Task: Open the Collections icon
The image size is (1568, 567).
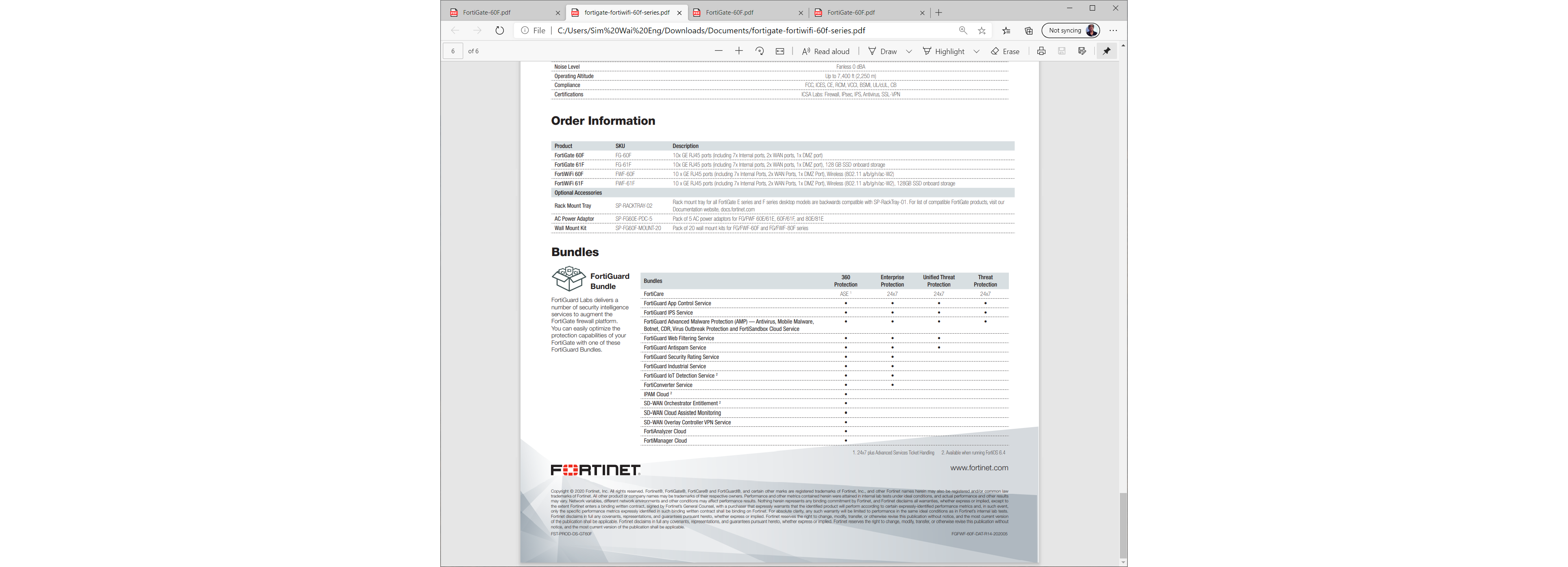Action: [1029, 30]
